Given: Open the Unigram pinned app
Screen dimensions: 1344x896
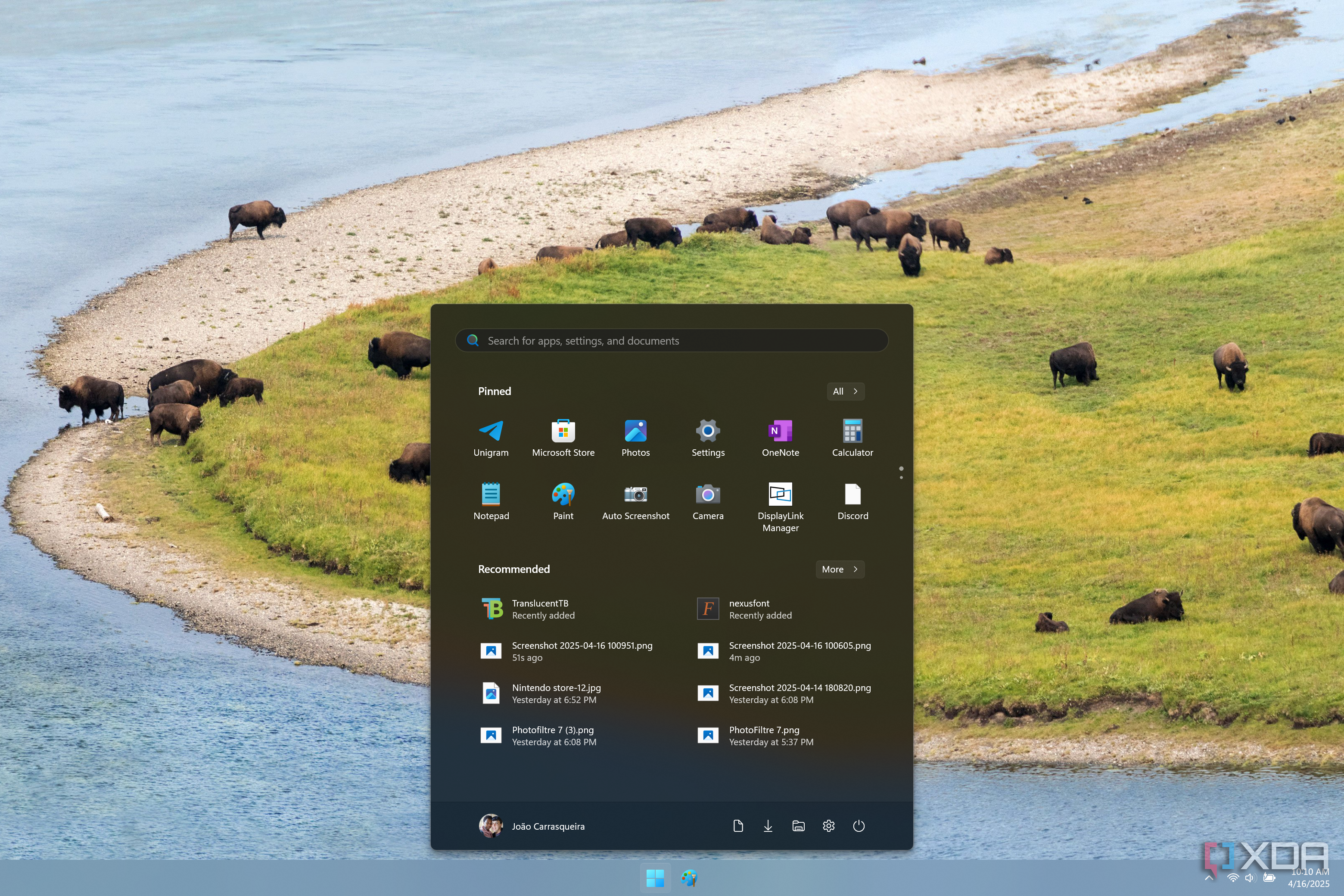Looking at the screenshot, I should pos(490,438).
